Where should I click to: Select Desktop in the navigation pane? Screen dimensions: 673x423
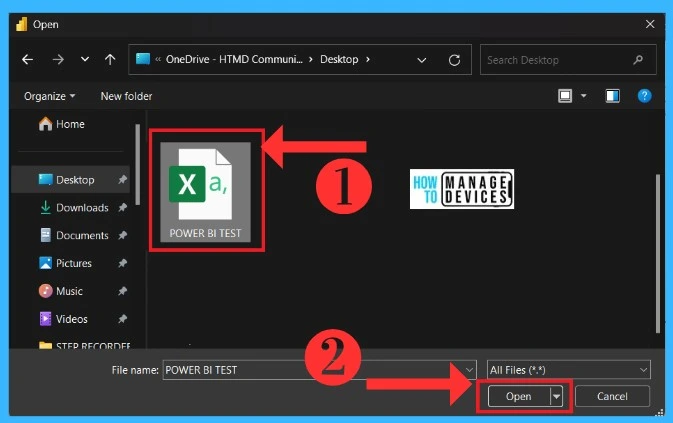pyautogui.click(x=71, y=180)
